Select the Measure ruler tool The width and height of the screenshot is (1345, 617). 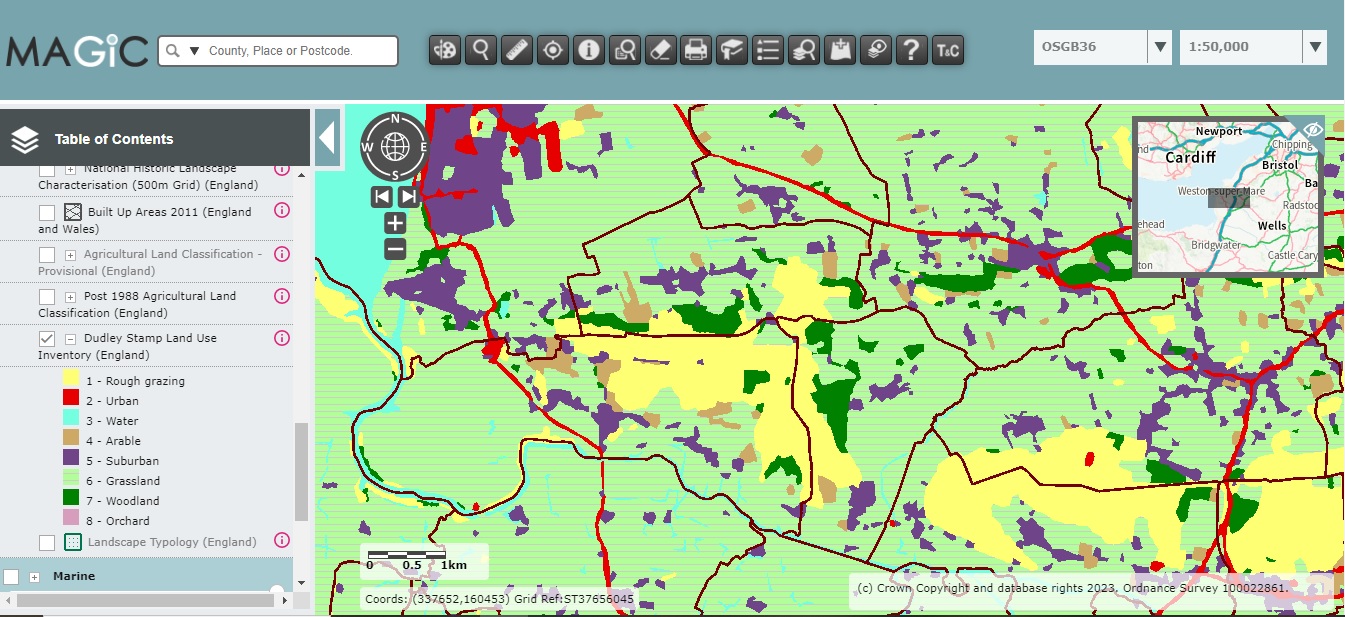[x=516, y=50]
